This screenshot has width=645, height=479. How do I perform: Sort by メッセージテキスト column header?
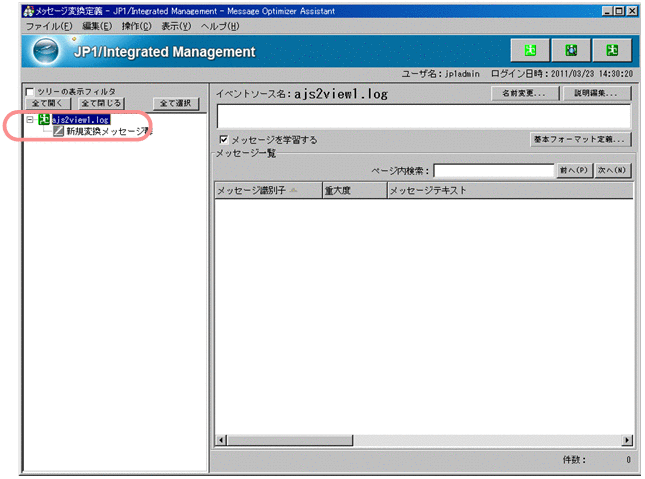pyautogui.click(x=510, y=191)
